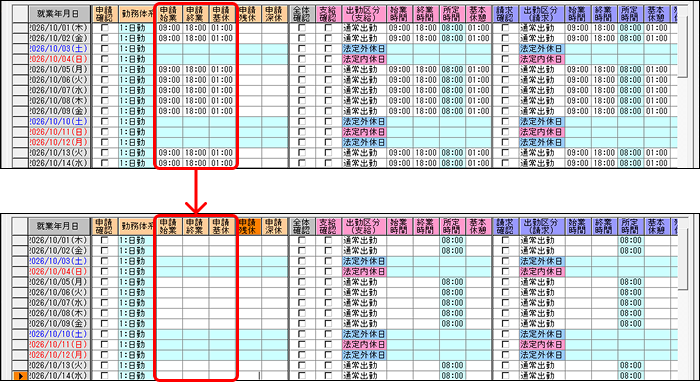Click 勤務体系 1:日勤 cell for 2026/10/08 upper grid
This screenshot has width=700, height=382.
point(137,100)
